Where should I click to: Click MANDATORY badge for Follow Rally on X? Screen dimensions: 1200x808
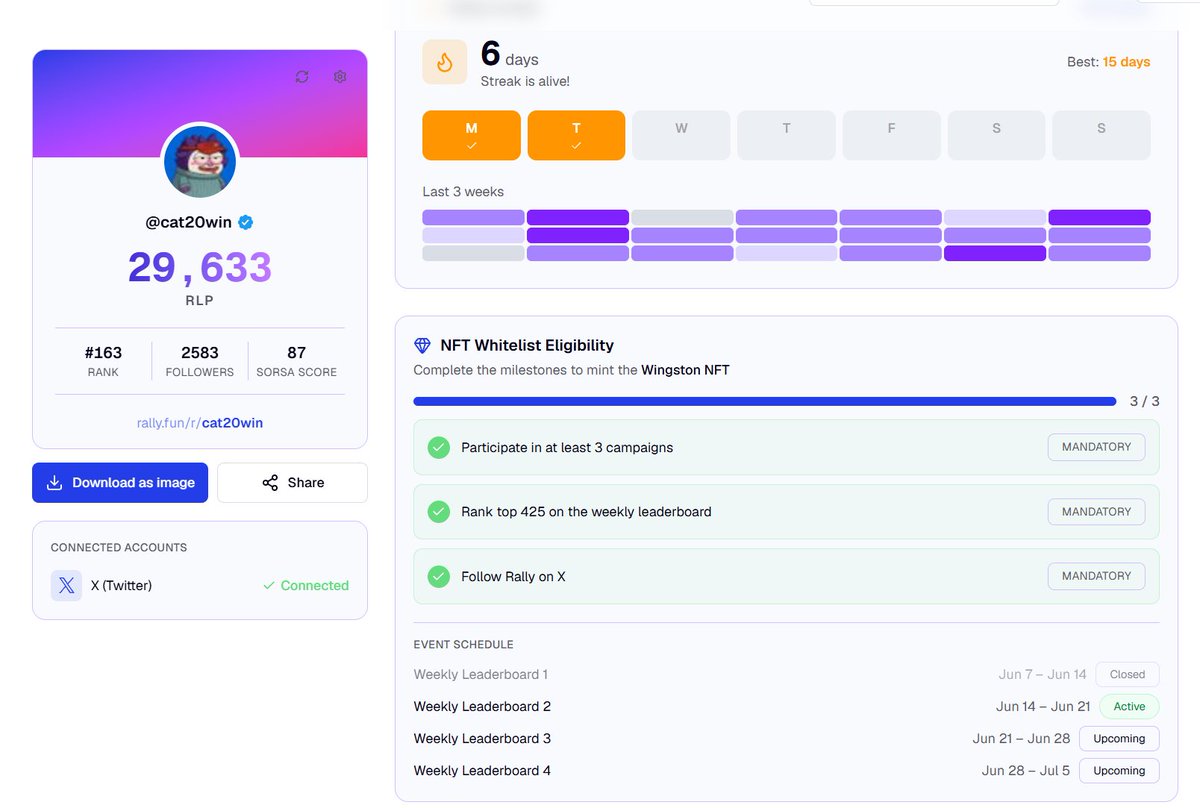pyautogui.click(x=1096, y=576)
